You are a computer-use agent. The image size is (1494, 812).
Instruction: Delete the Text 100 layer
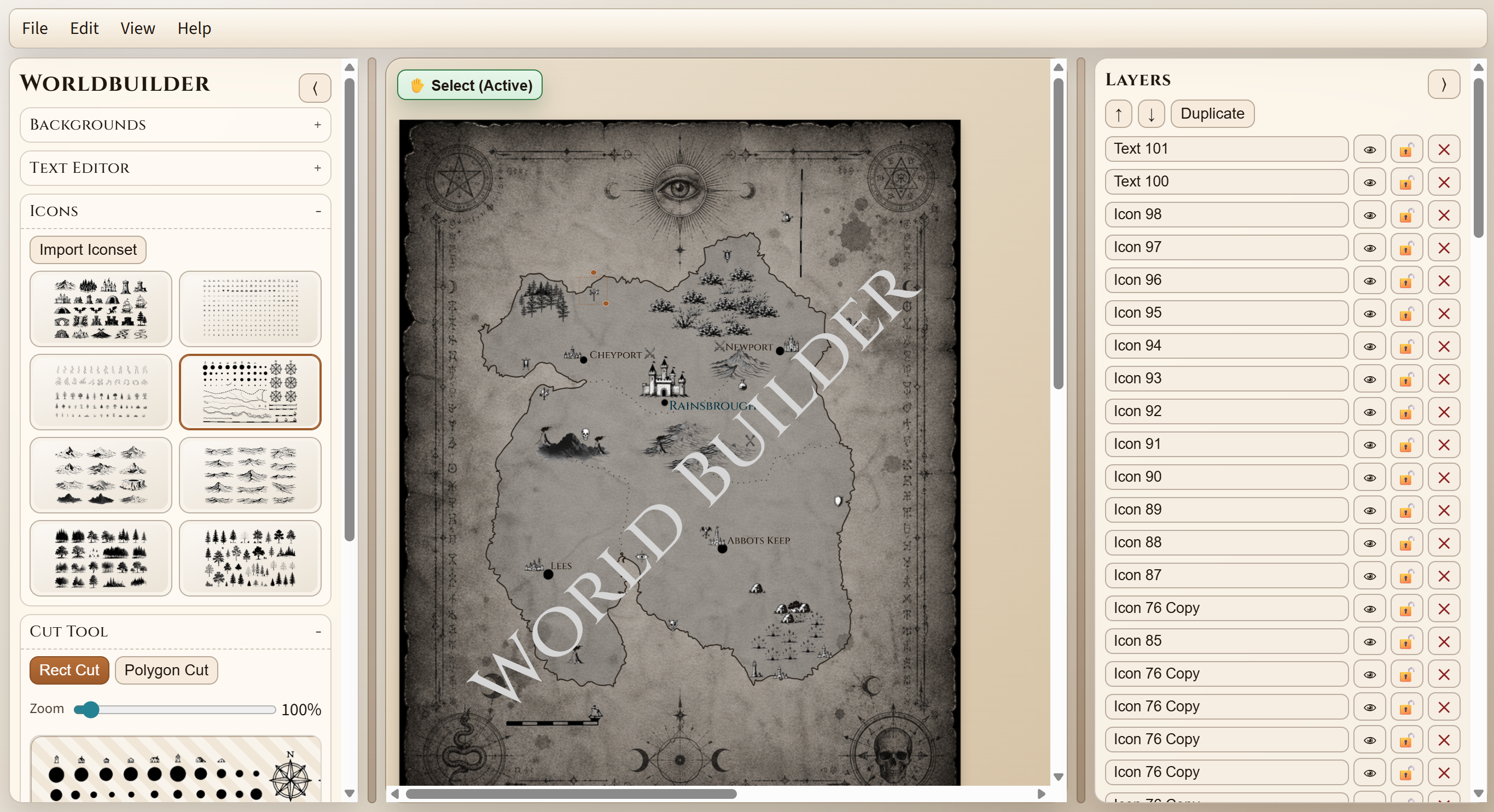pyautogui.click(x=1444, y=183)
